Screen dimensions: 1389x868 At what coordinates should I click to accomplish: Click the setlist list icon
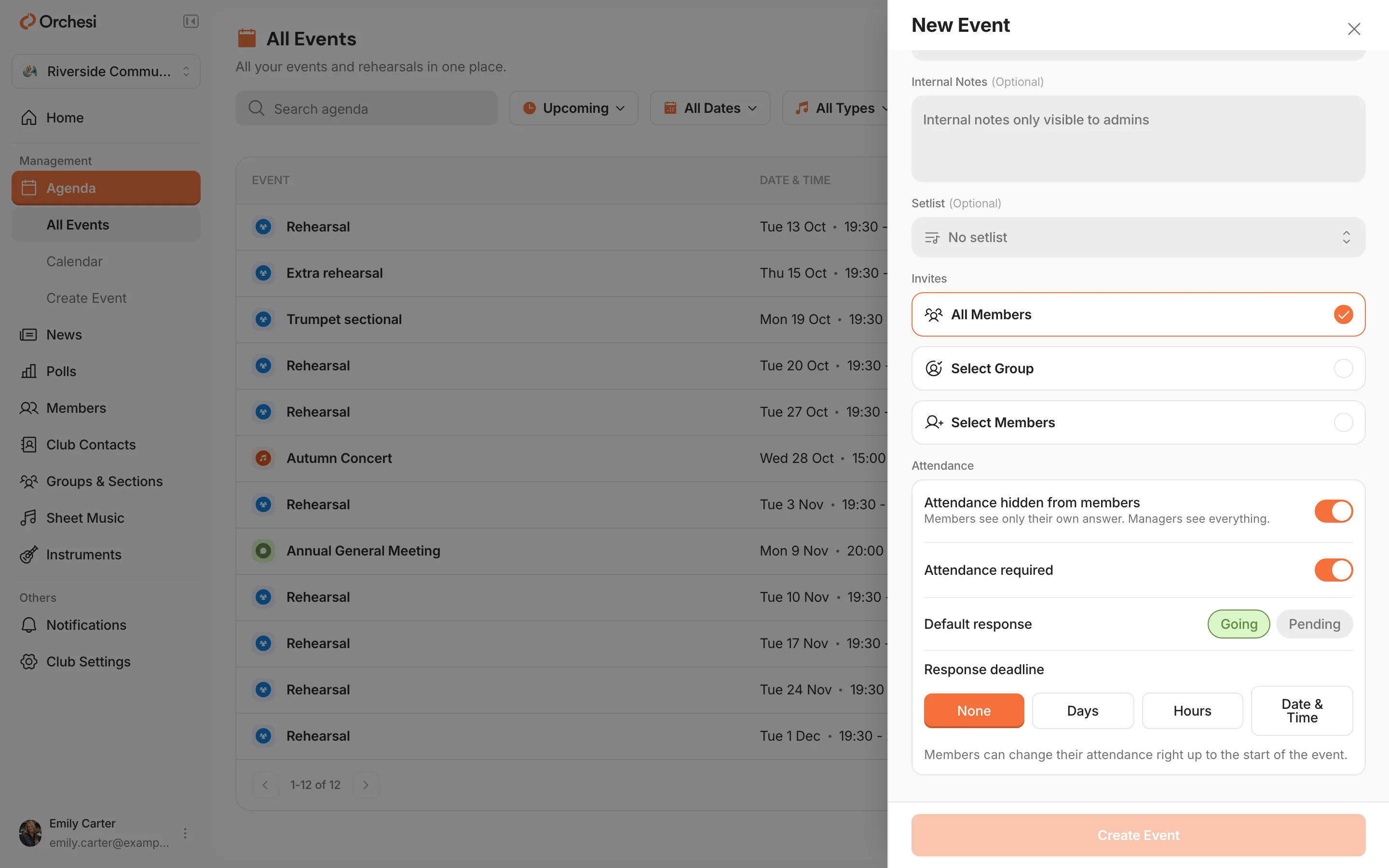[x=932, y=237]
